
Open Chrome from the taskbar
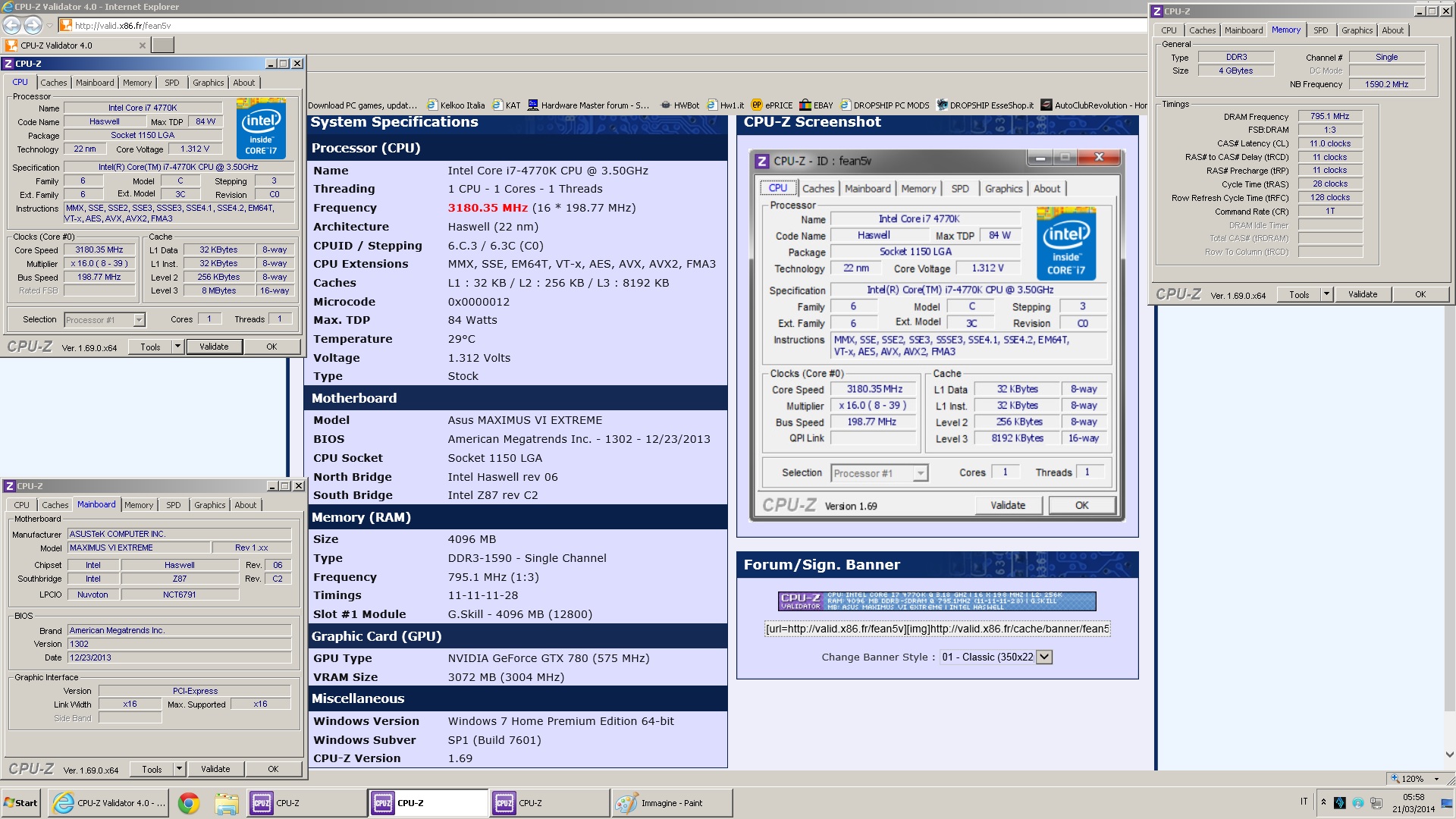(x=188, y=802)
